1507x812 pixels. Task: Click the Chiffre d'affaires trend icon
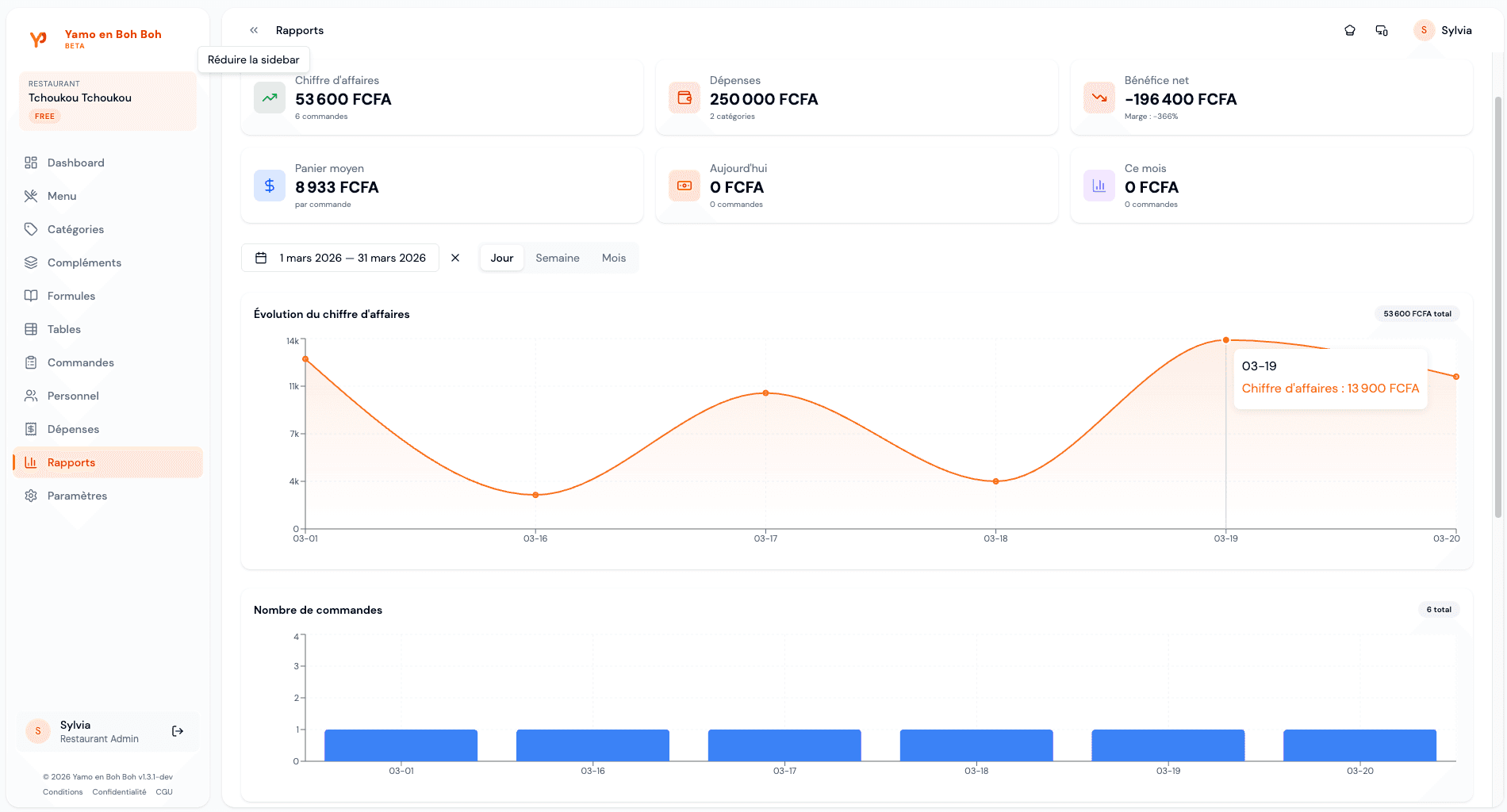tap(270, 98)
